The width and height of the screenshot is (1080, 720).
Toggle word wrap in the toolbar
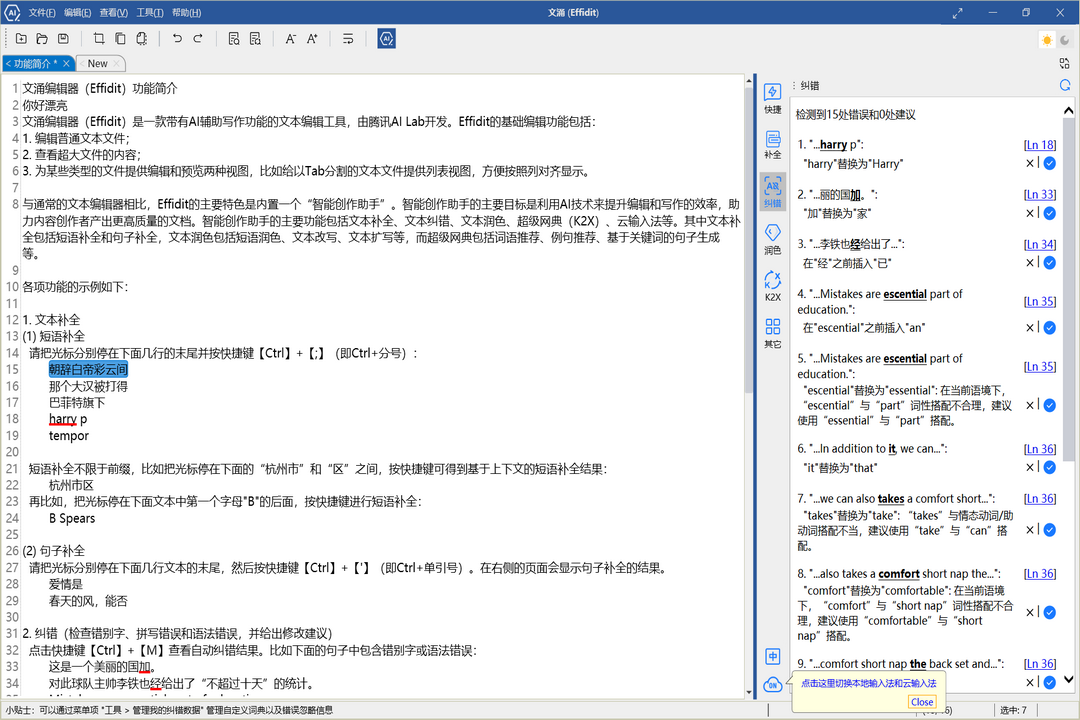[348, 38]
